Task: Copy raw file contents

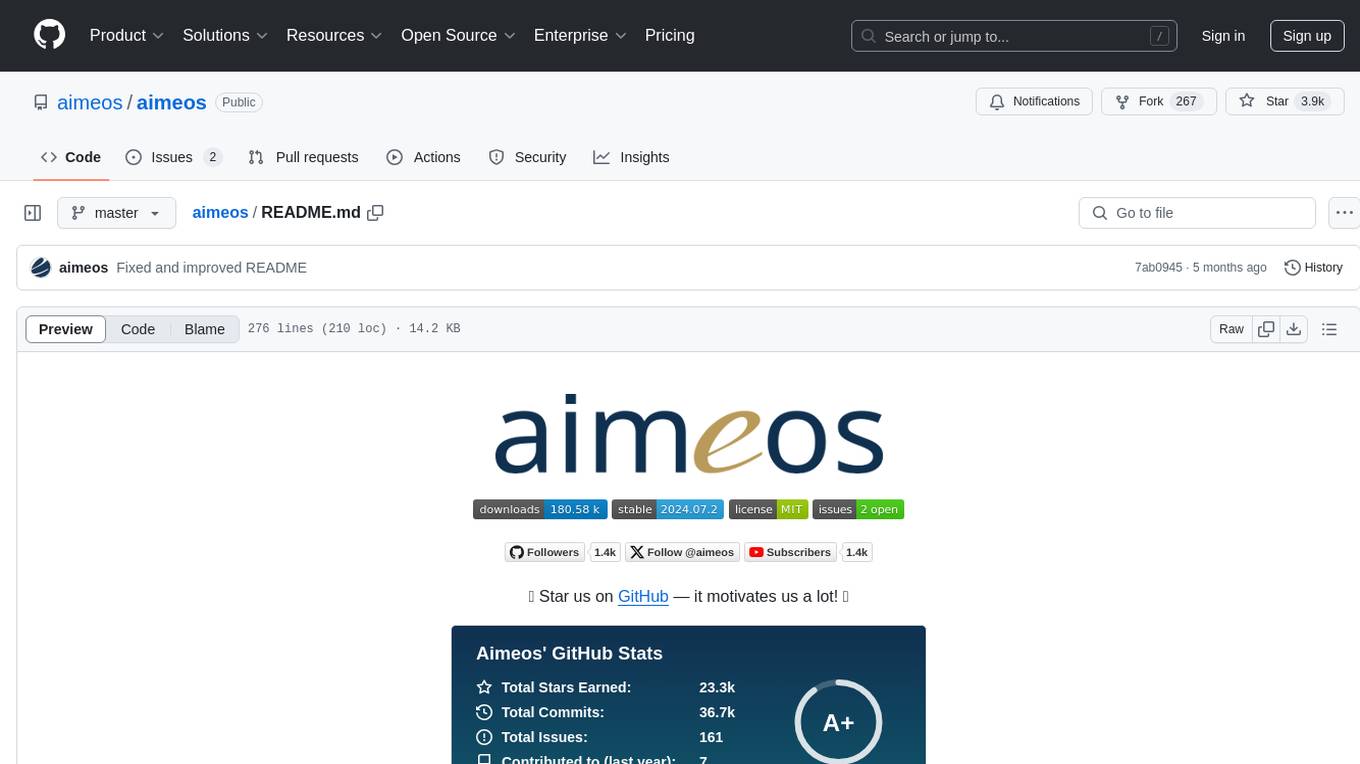Action: [1267, 329]
